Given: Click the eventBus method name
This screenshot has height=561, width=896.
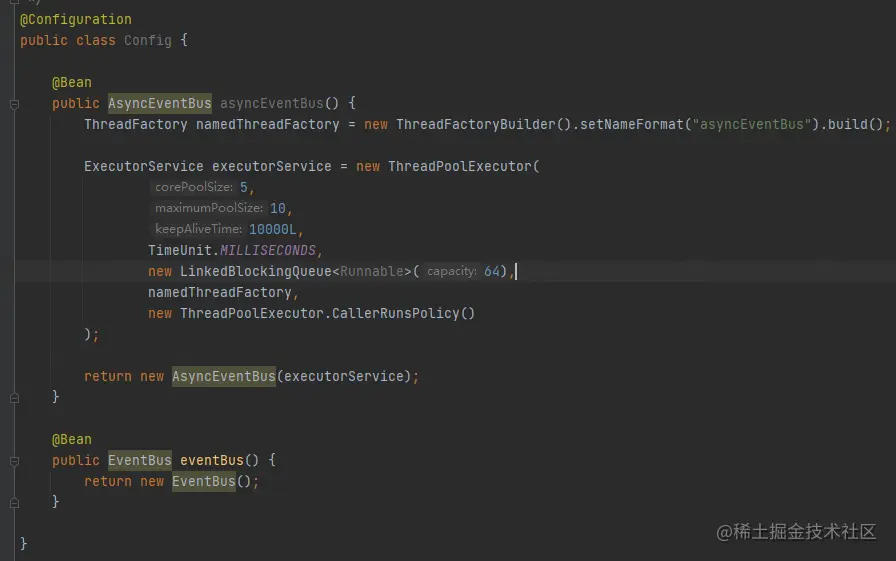Looking at the screenshot, I should [212, 460].
